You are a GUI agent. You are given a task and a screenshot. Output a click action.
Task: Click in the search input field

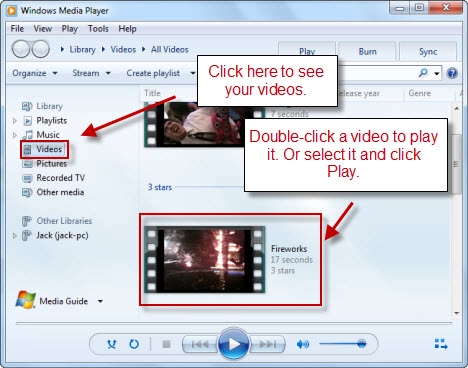point(377,73)
